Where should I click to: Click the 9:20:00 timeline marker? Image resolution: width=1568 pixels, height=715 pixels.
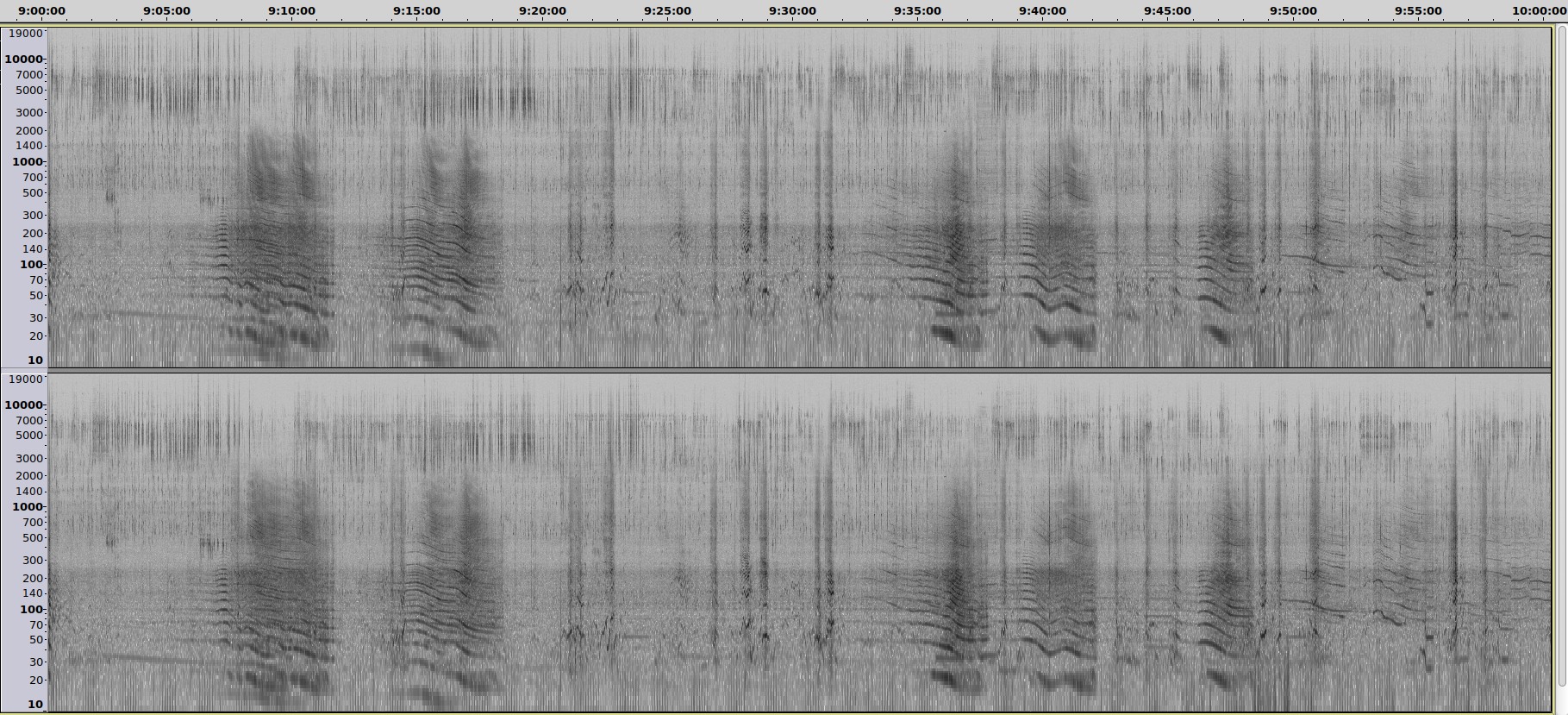pyautogui.click(x=543, y=10)
